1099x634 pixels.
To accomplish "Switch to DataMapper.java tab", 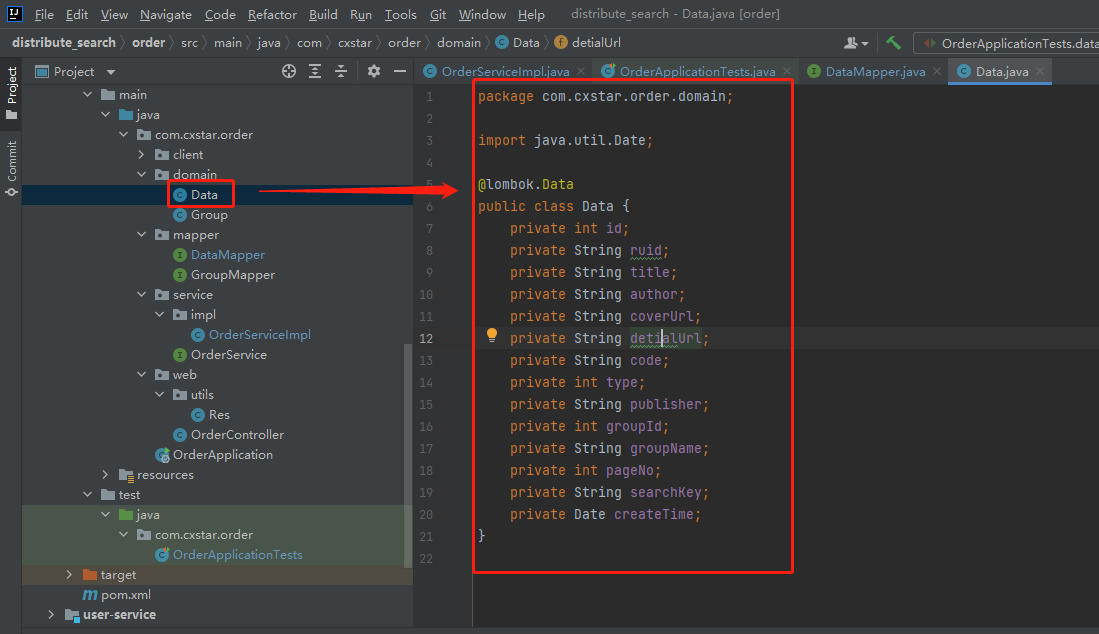I will coord(875,71).
